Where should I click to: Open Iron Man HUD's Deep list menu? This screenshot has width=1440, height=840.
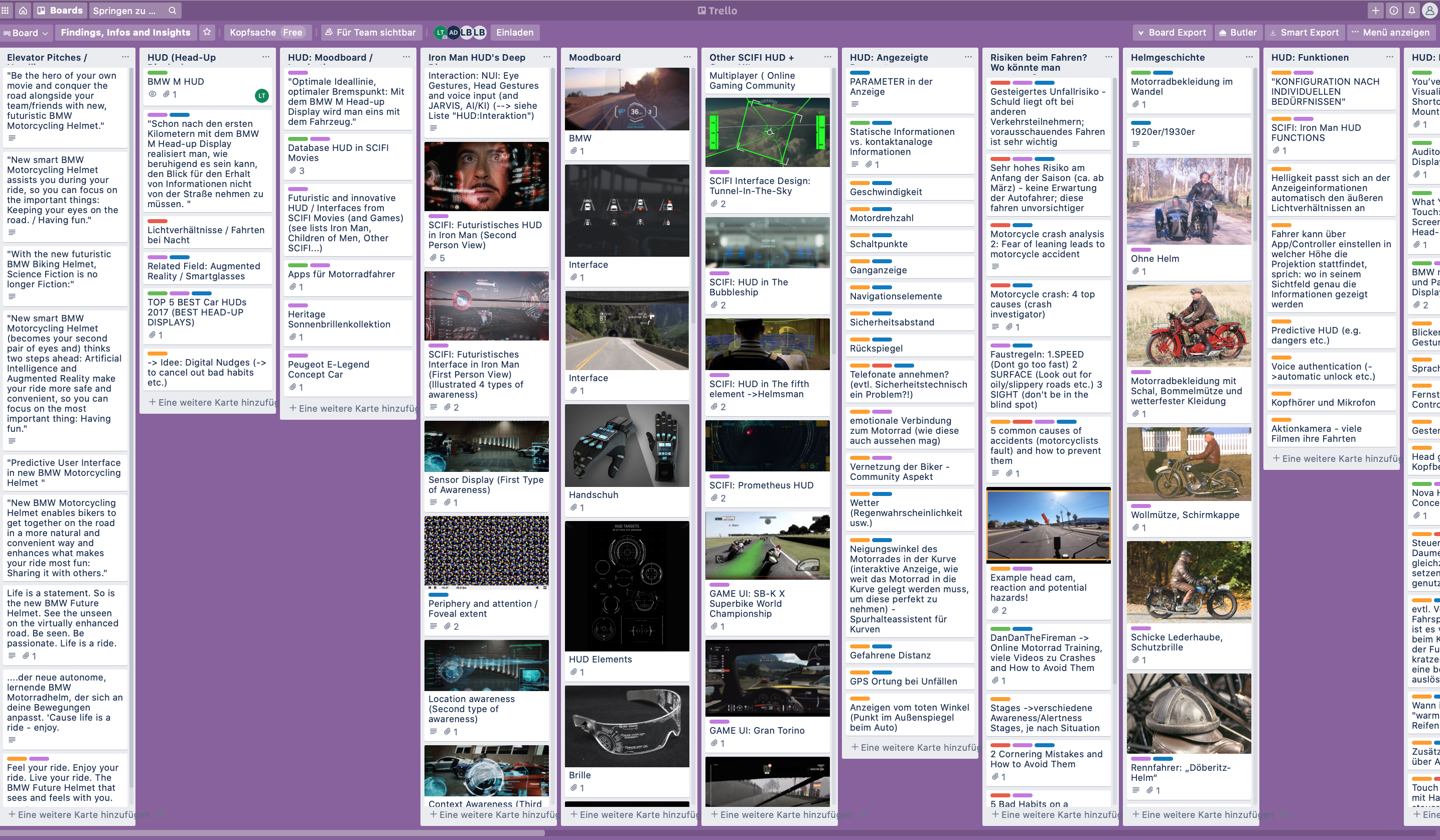[x=547, y=57]
